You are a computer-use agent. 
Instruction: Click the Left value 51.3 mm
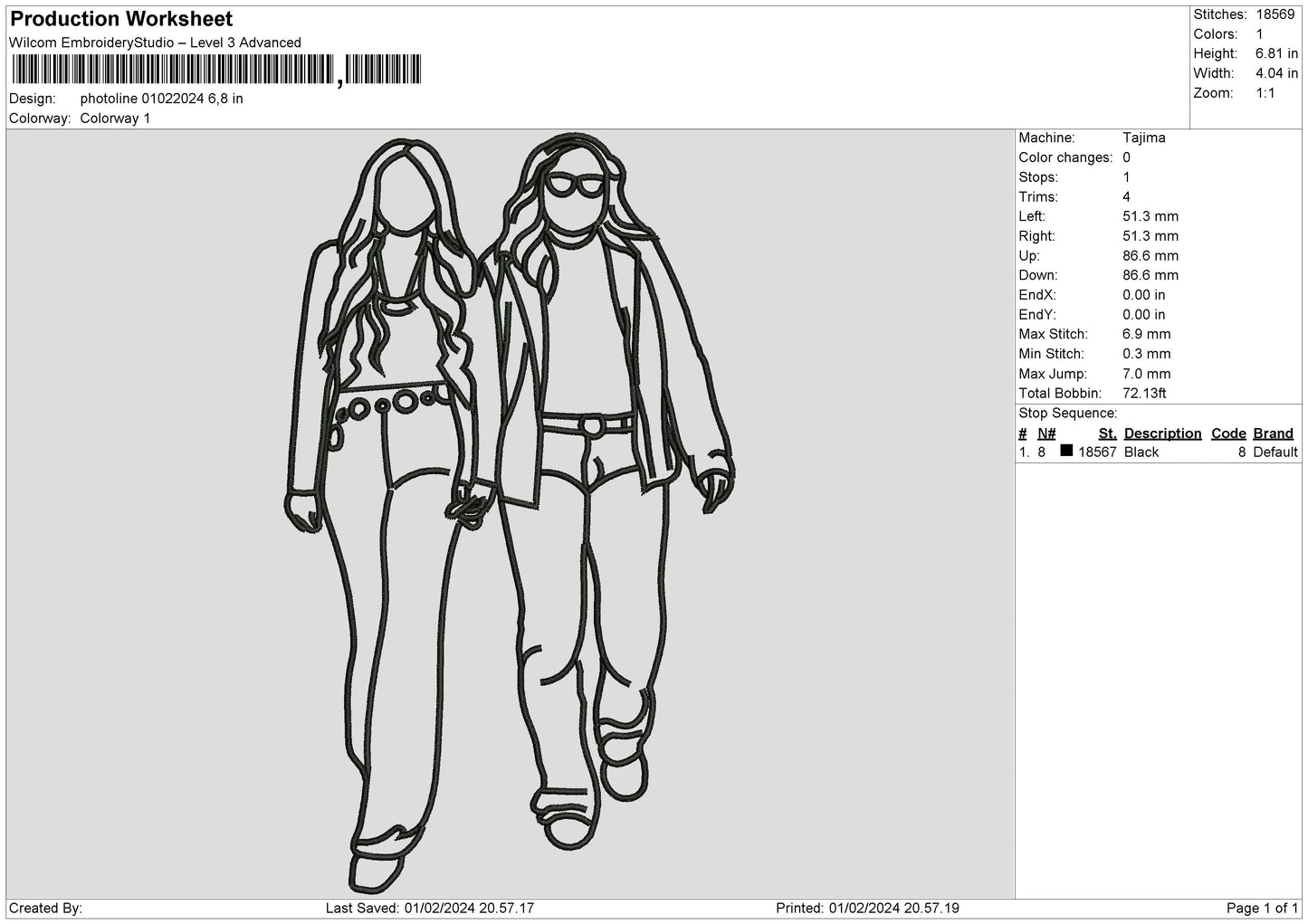1150,216
